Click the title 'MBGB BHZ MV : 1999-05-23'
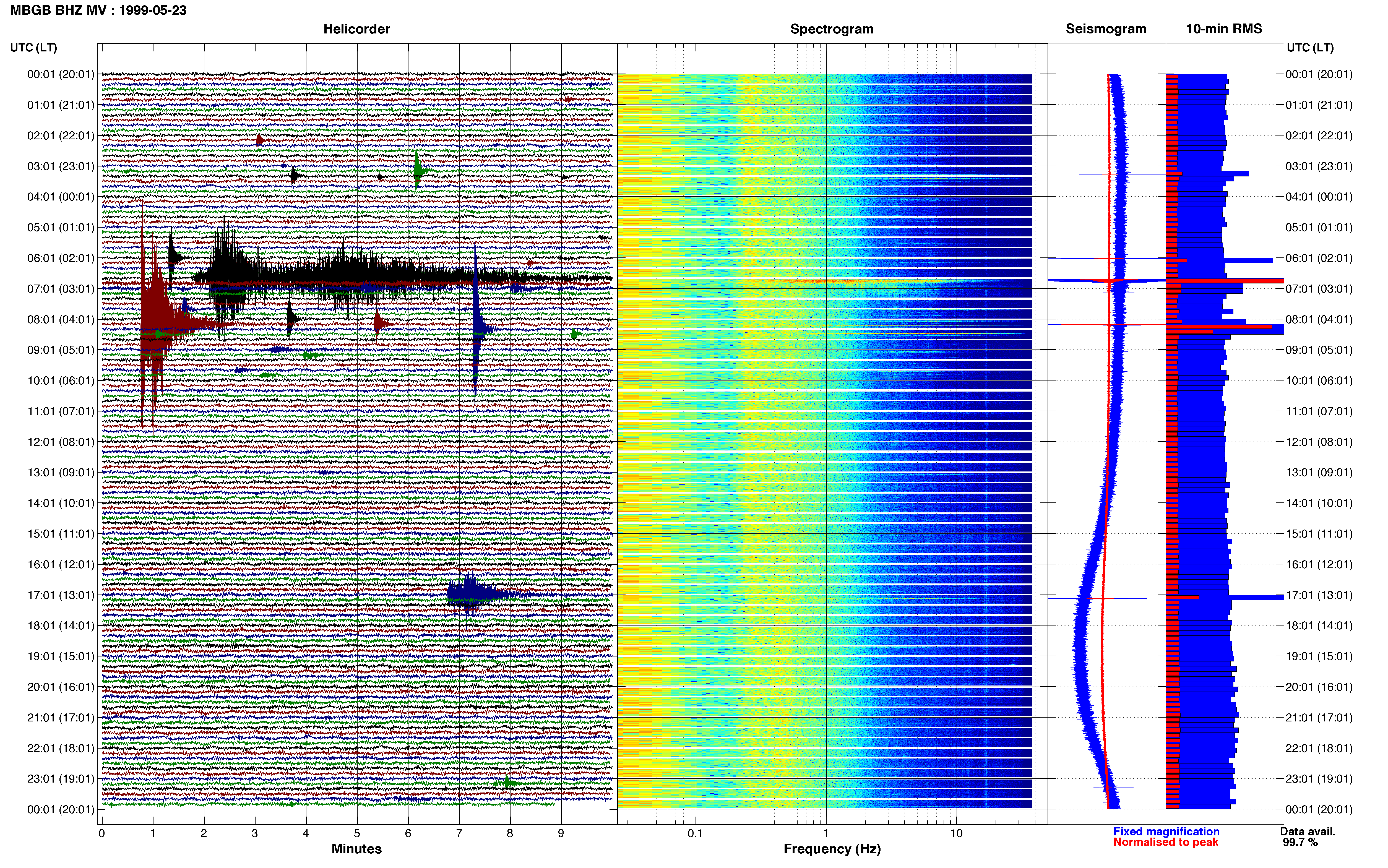 98,10
